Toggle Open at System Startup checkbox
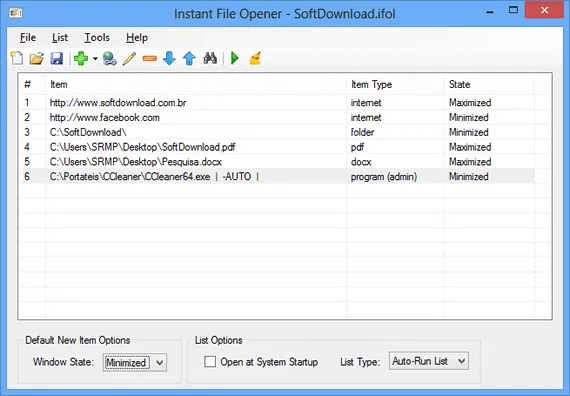Viewport: 570px width, 396px height. [210, 362]
